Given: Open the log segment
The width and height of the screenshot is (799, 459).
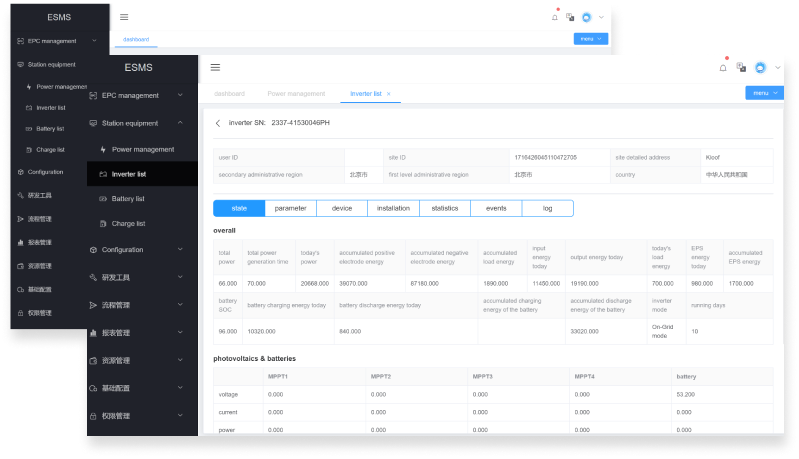Looking at the screenshot, I should click(x=548, y=208).
